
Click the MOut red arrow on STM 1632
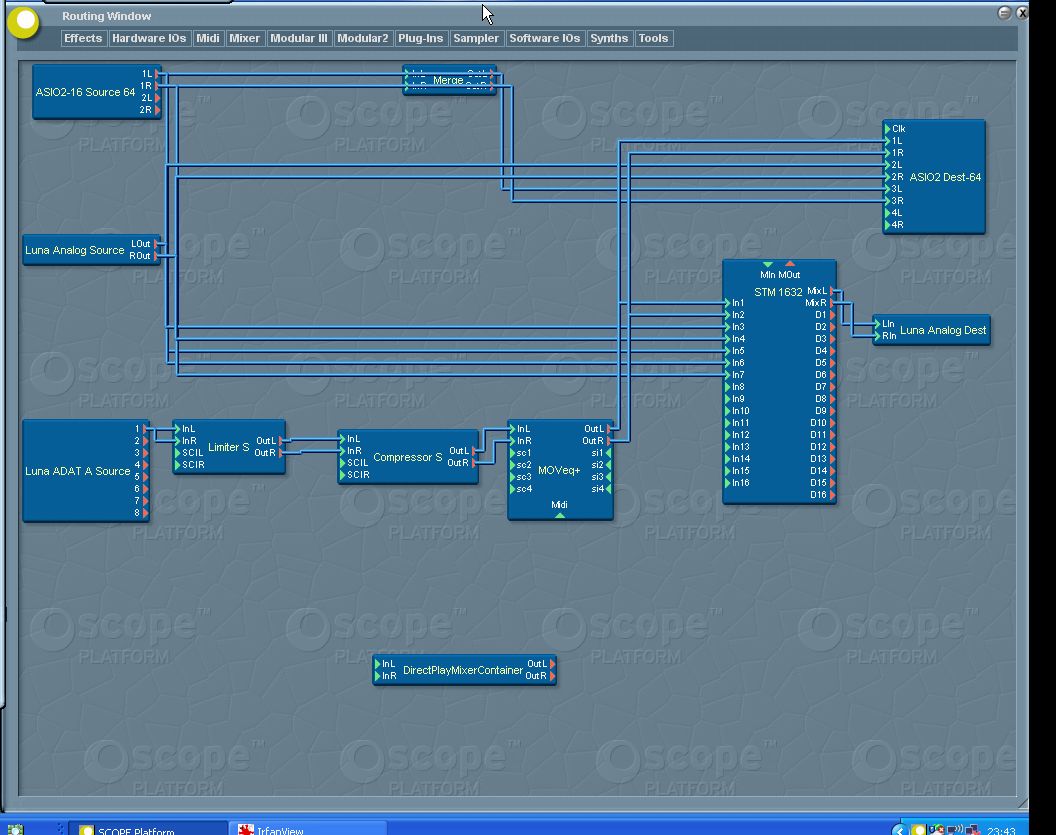click(790, 263)
